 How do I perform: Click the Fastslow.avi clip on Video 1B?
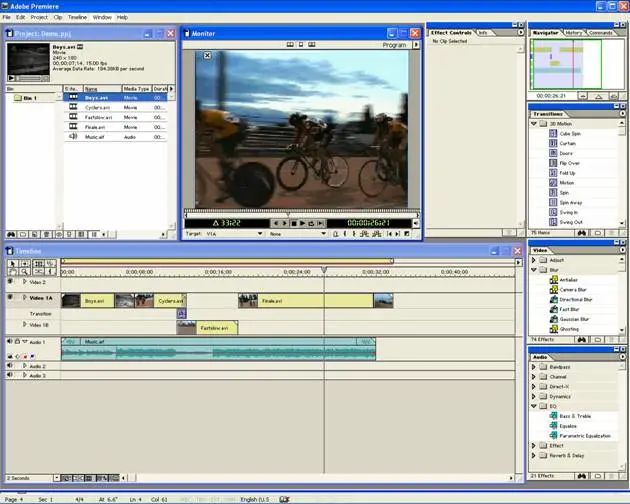(x=207, y=328)
